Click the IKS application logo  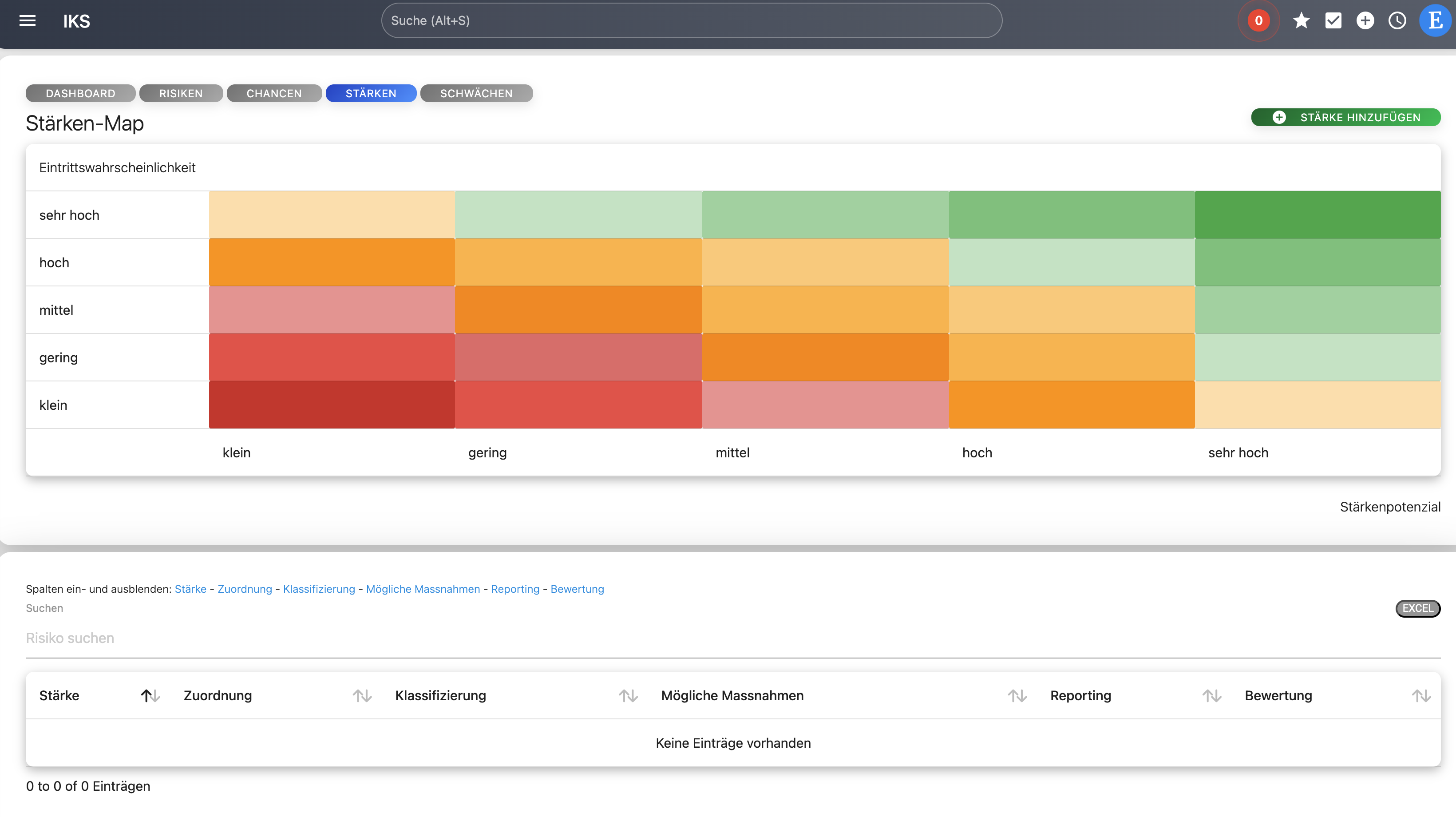(77, 21)
